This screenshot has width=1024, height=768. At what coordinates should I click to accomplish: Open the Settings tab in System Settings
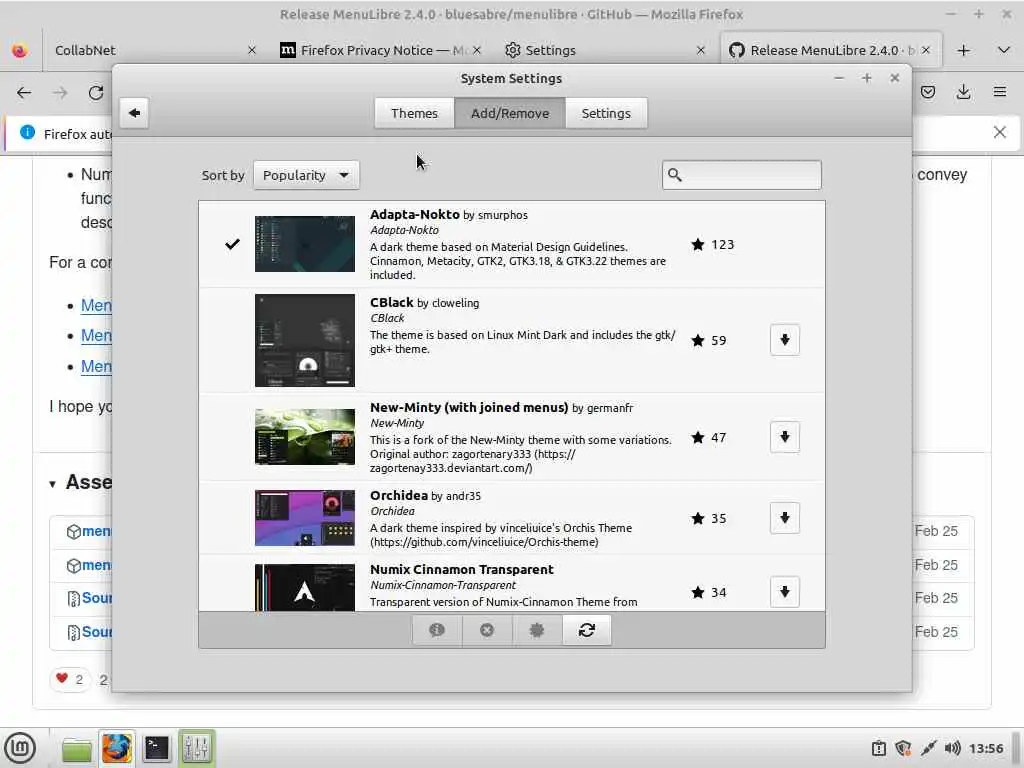606,113
